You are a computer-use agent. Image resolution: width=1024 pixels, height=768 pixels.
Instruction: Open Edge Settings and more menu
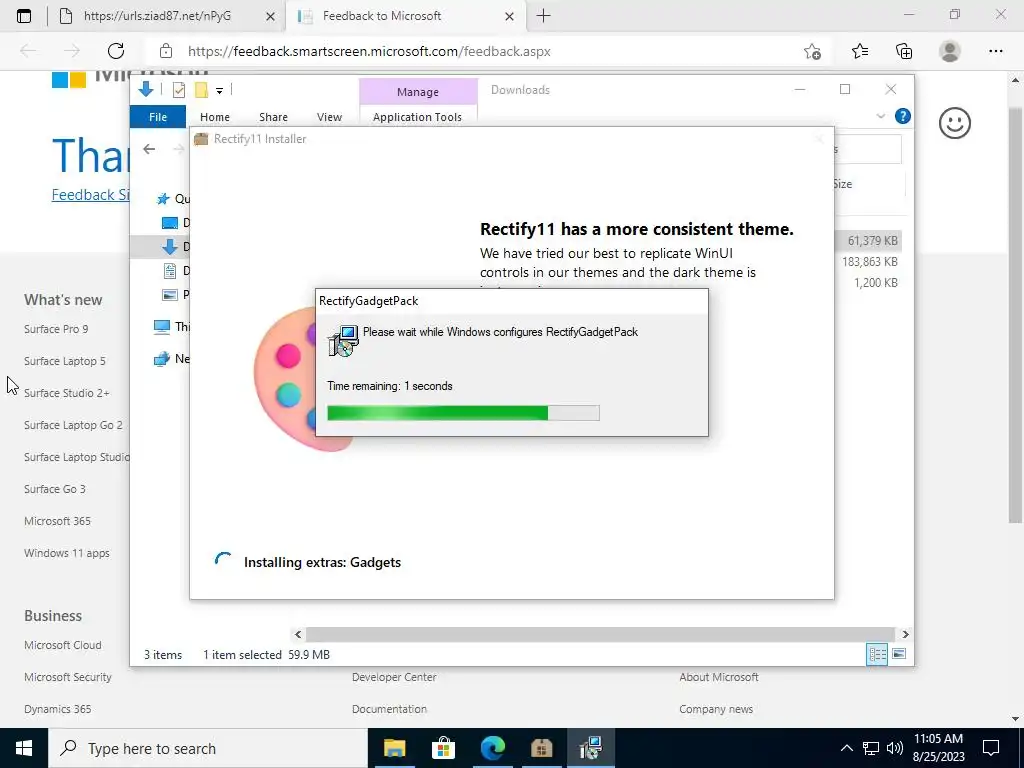[995, 51]
